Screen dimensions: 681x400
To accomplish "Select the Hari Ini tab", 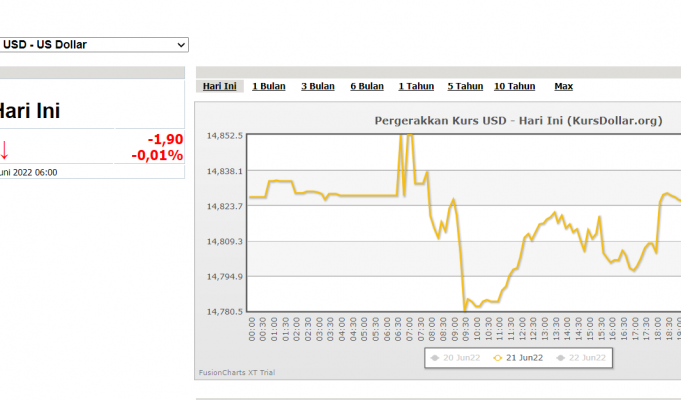I will point(219,86).
